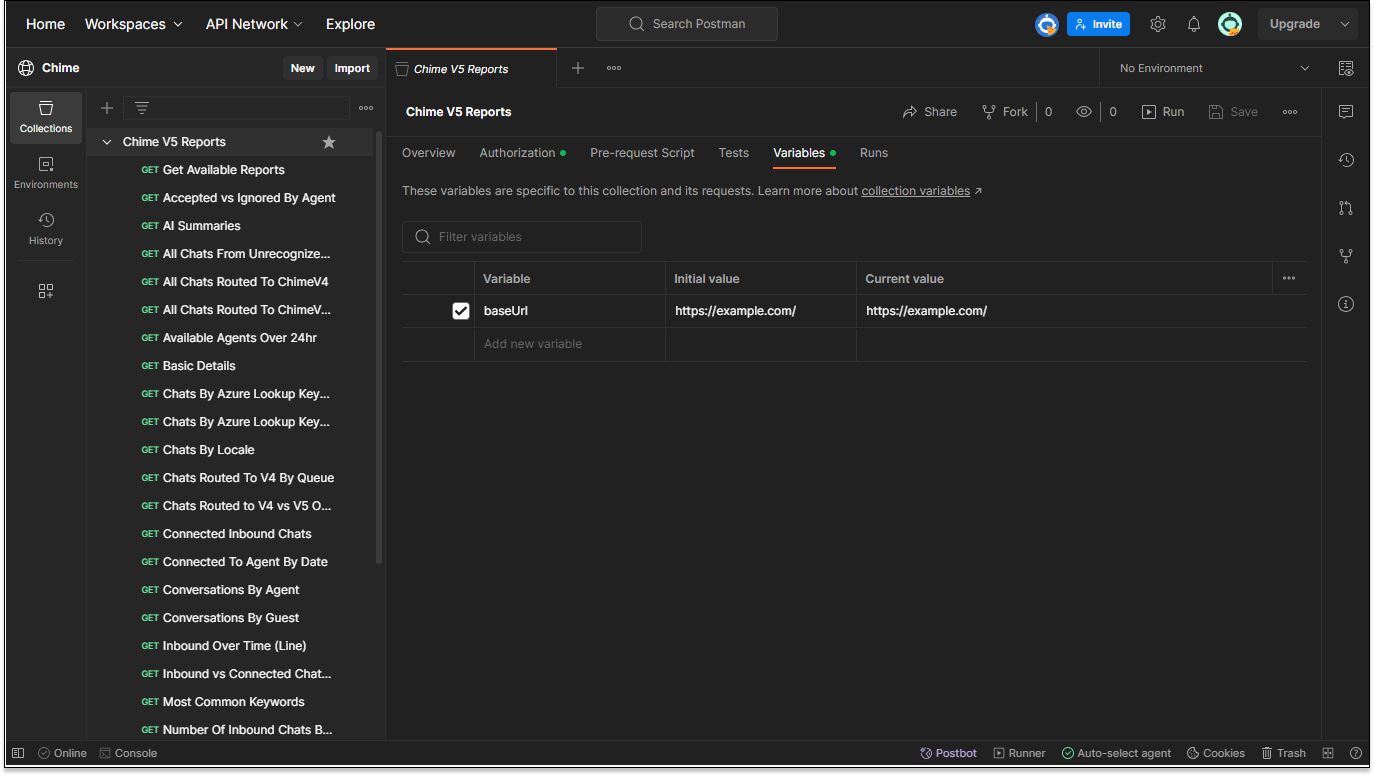Open Cookies in the status bar
1374x776 pixels.
(1215, 753)
